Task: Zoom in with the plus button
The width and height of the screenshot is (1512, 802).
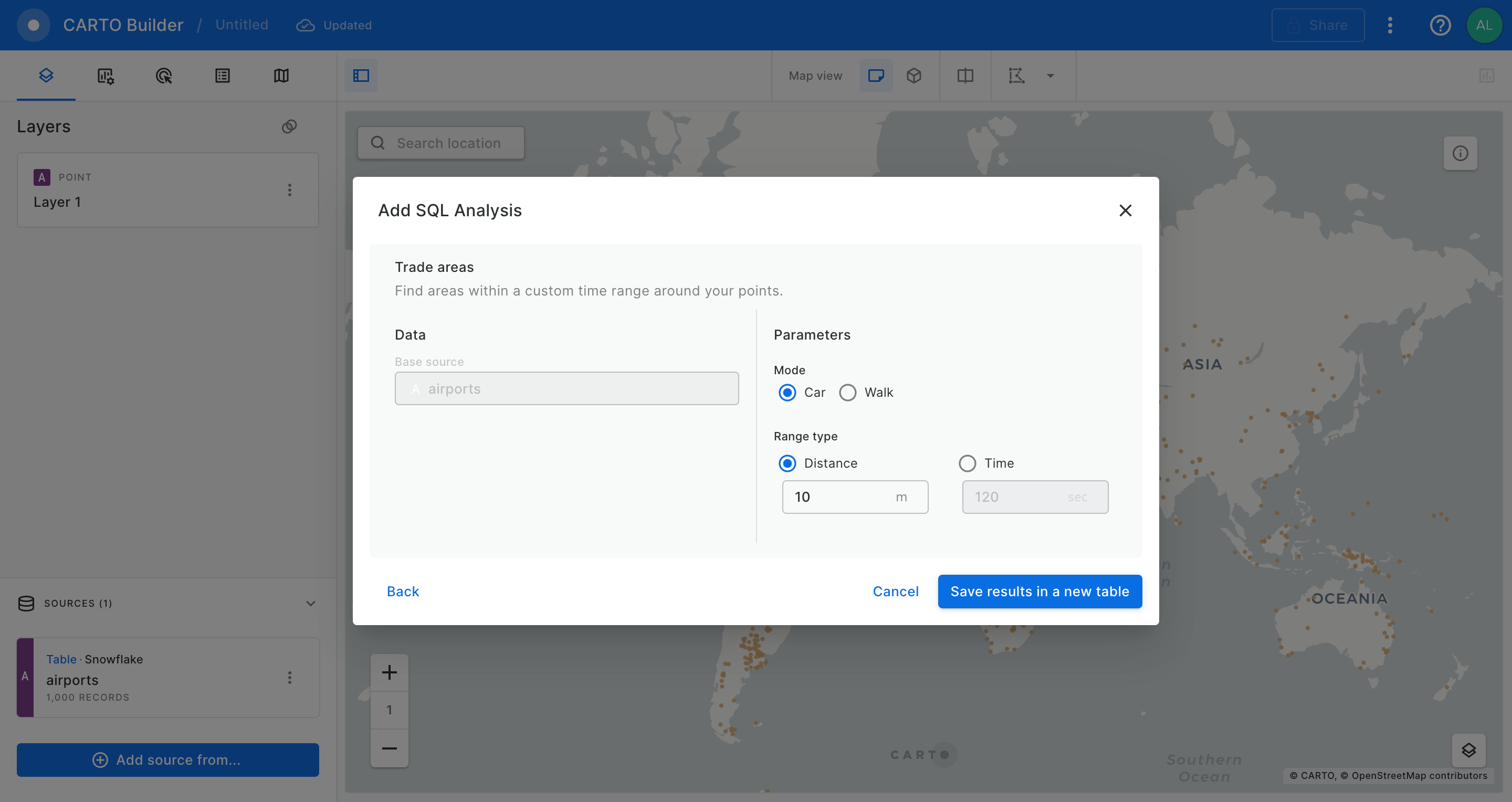Action: click(389, 672)
